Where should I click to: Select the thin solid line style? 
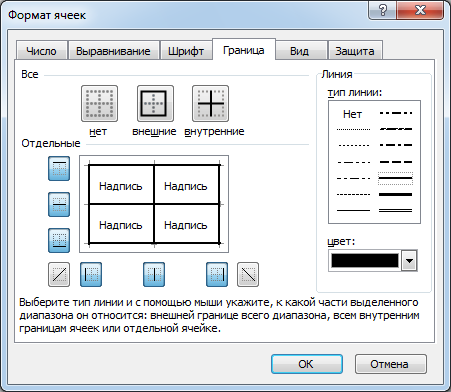point(353,210)
